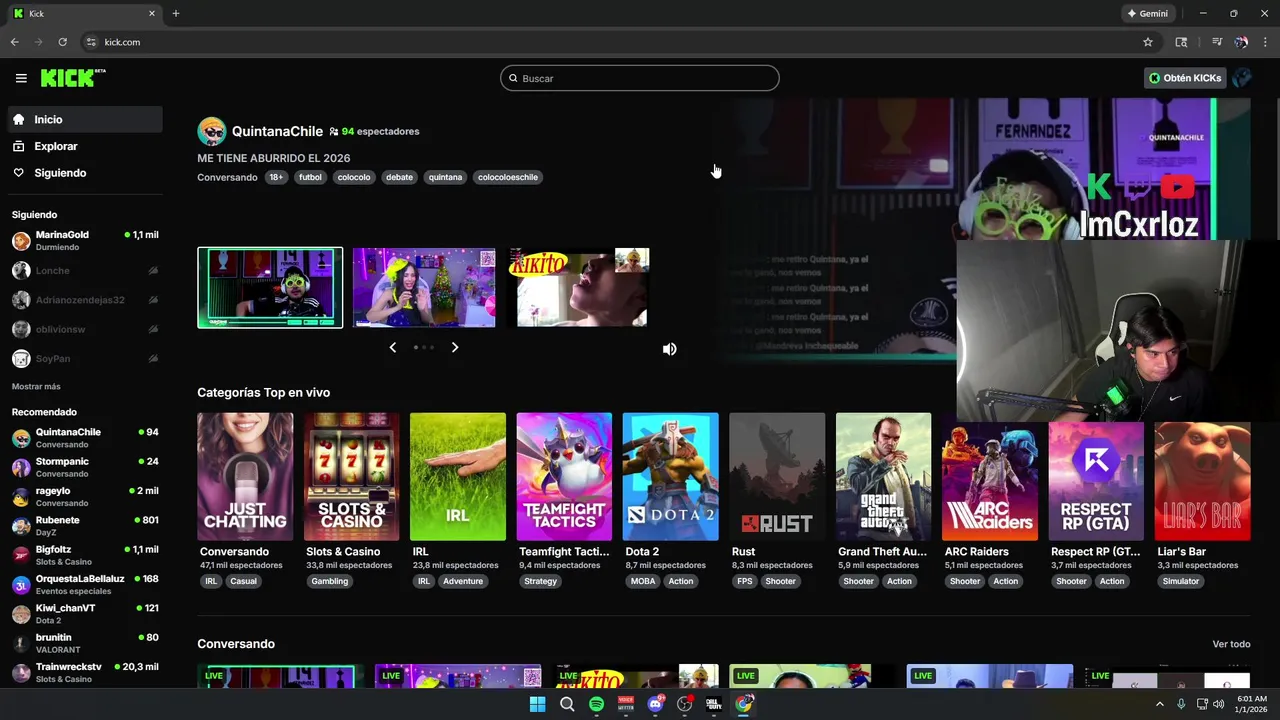The height and width of the screenshot is (720, 1280).
Task: Open Windows Start menu
Action: point(537,704)
